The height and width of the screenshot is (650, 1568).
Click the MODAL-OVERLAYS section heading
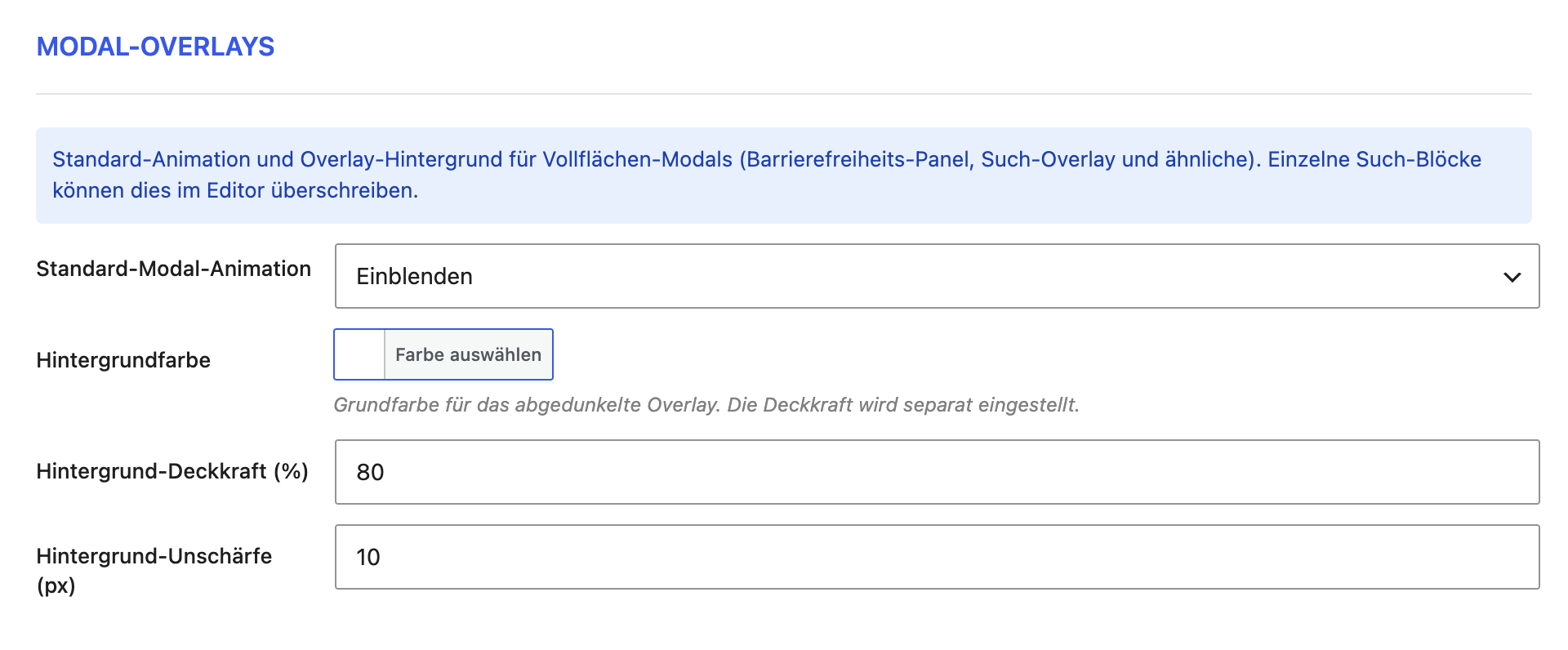(x=155, y=47)
